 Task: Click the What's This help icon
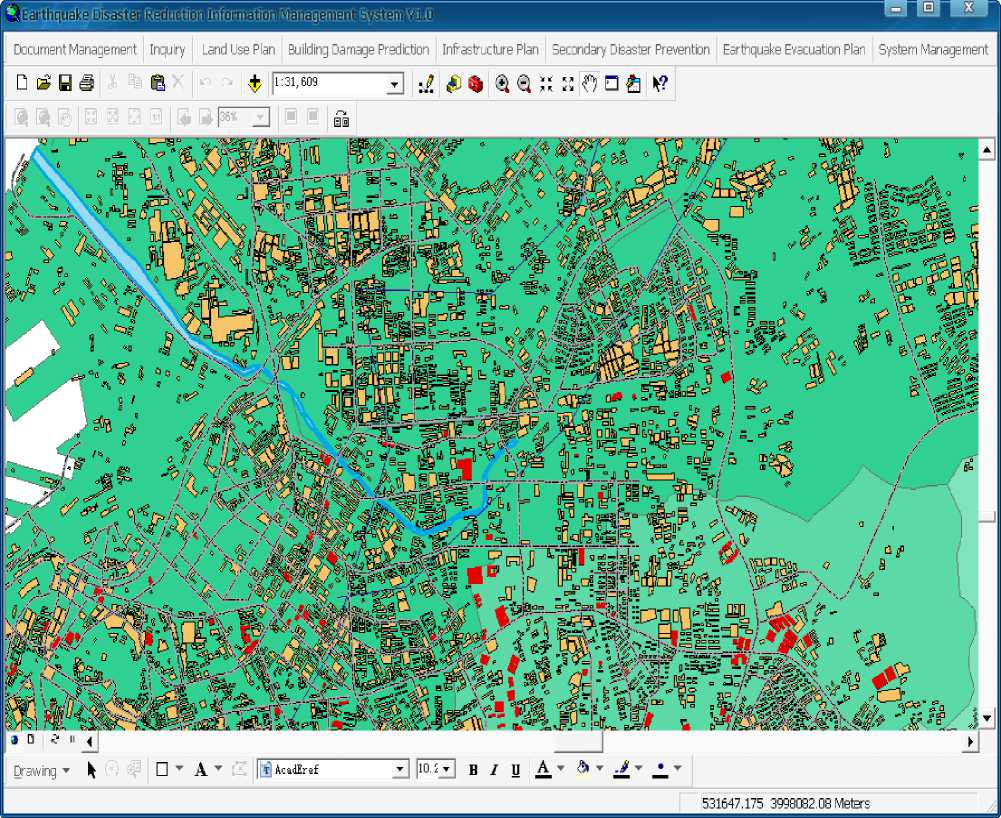[x=659, y=84]
